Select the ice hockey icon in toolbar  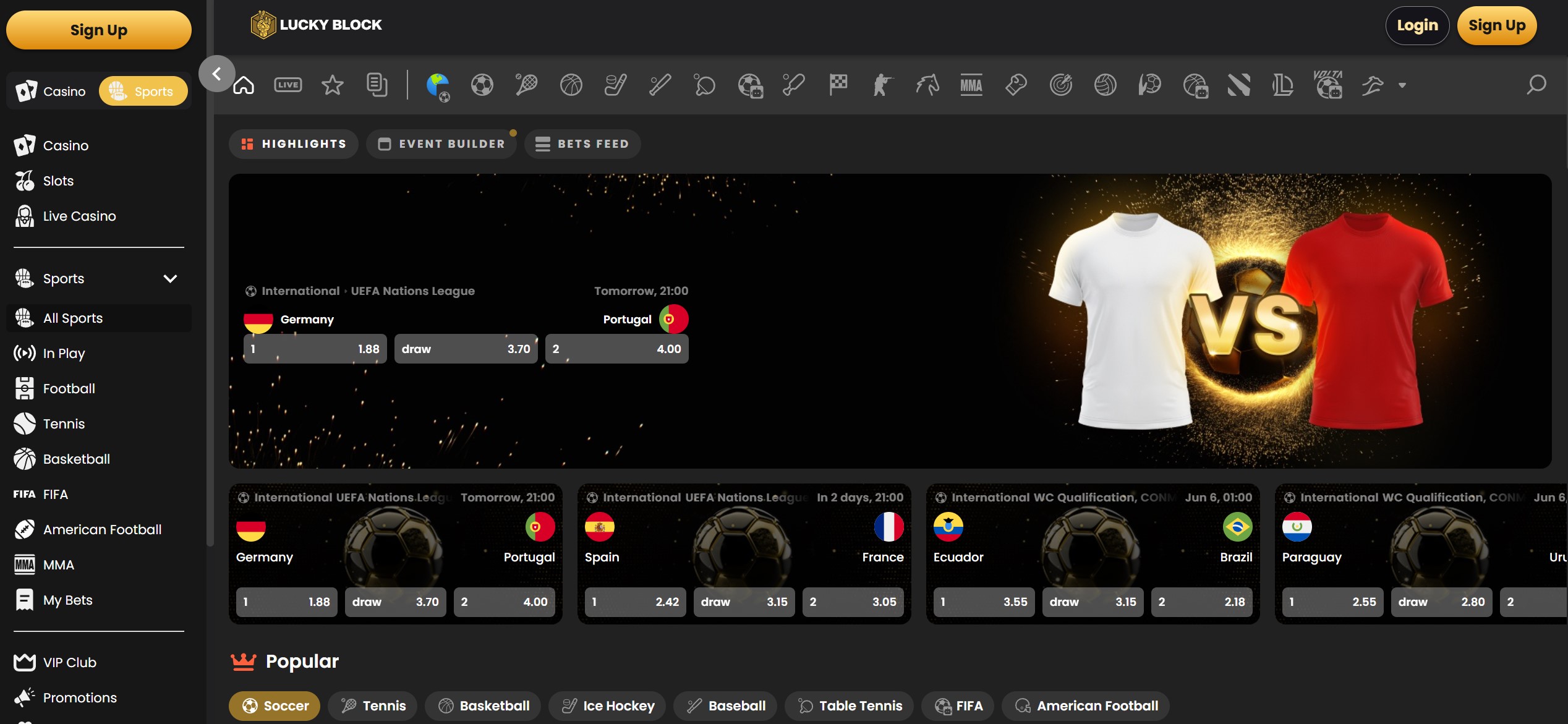pos(616,85)
